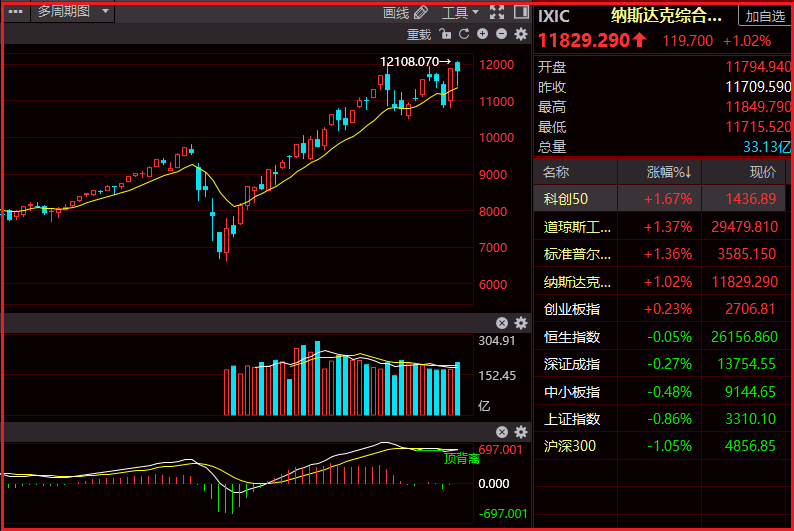Close the MACD indicator panel
The width and height of the screenshot is (794, 531).
click(x=502, y=432)
